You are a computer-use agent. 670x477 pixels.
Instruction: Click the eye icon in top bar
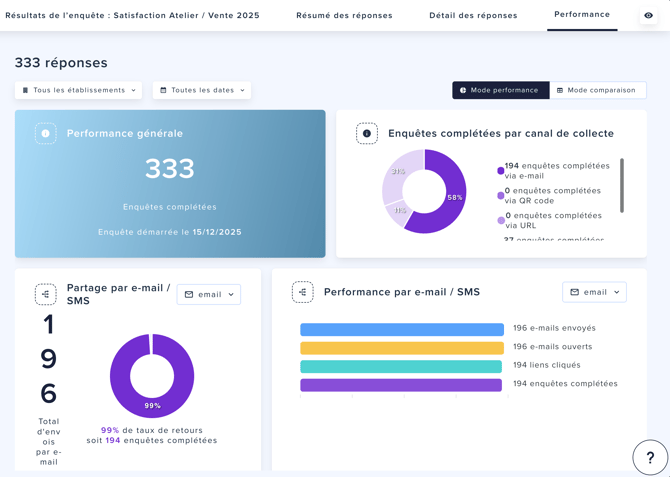pos(648,16)
